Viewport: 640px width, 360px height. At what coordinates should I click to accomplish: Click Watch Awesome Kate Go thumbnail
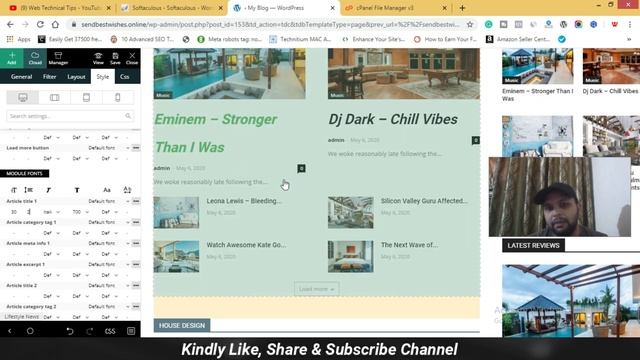click(176, 256)
